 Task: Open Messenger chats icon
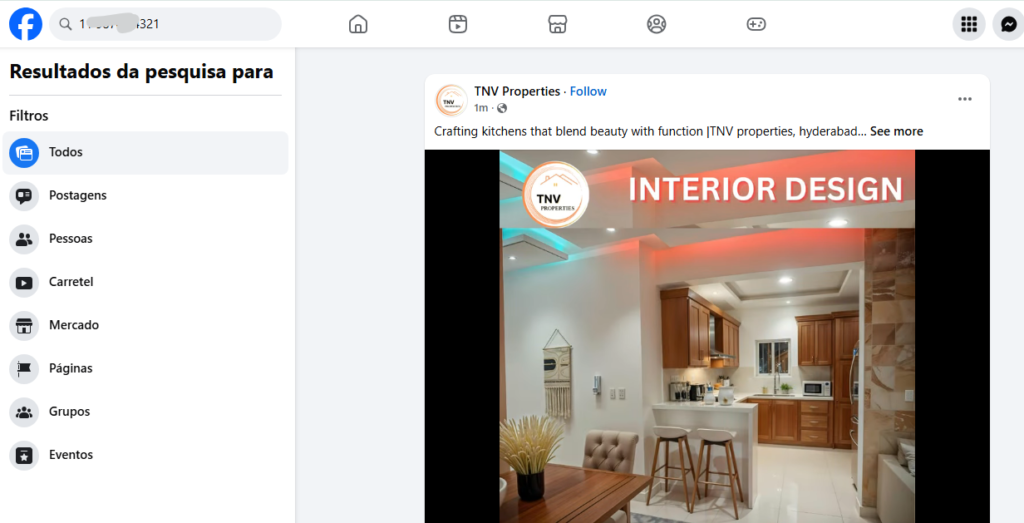[1008, 24]
